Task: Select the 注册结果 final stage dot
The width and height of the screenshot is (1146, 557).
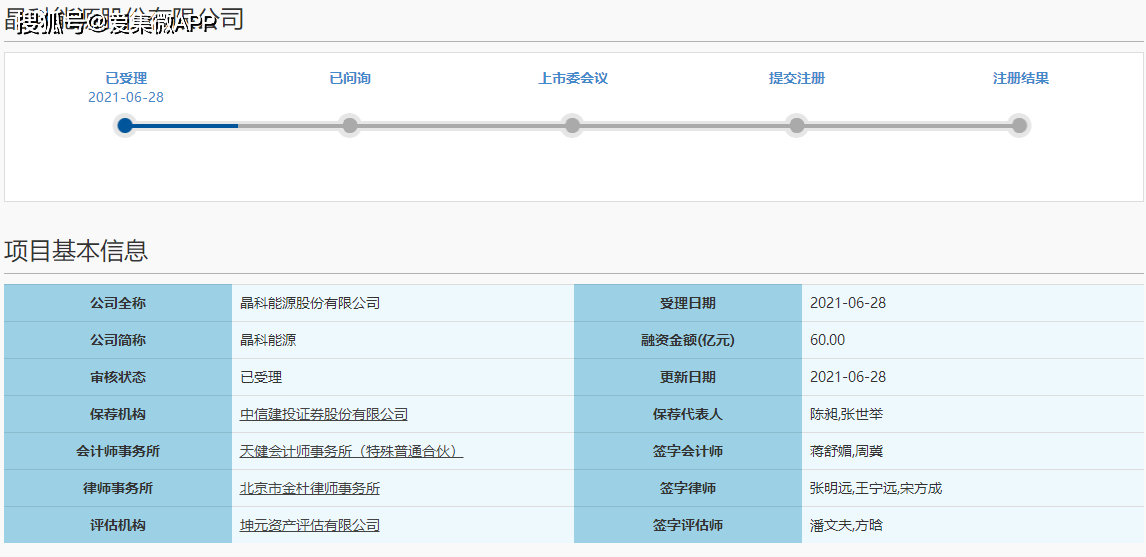Action: [1019, 125]
